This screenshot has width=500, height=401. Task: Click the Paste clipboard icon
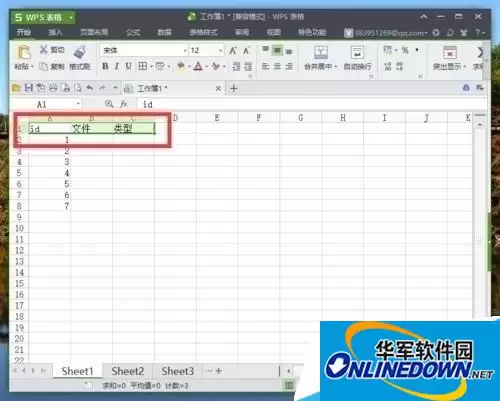point(24,52)
